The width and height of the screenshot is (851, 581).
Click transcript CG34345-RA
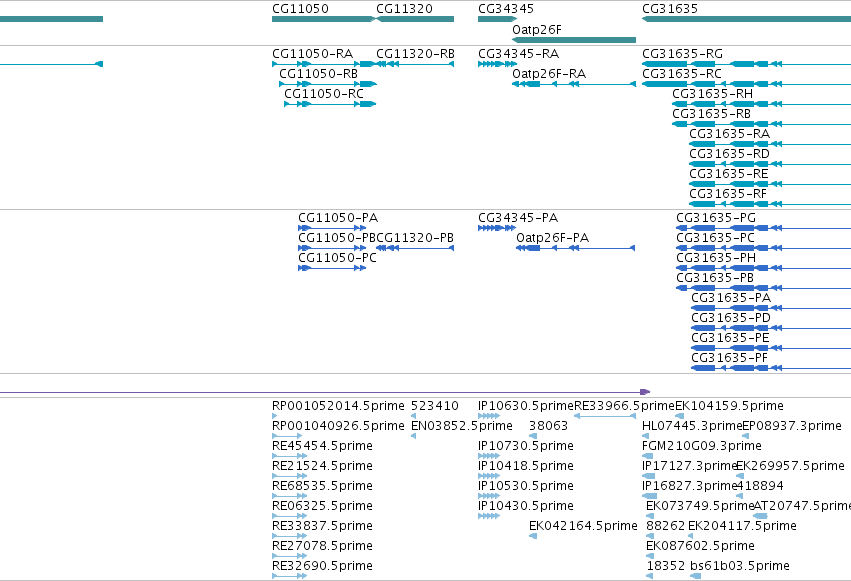(x=518, y=54)
